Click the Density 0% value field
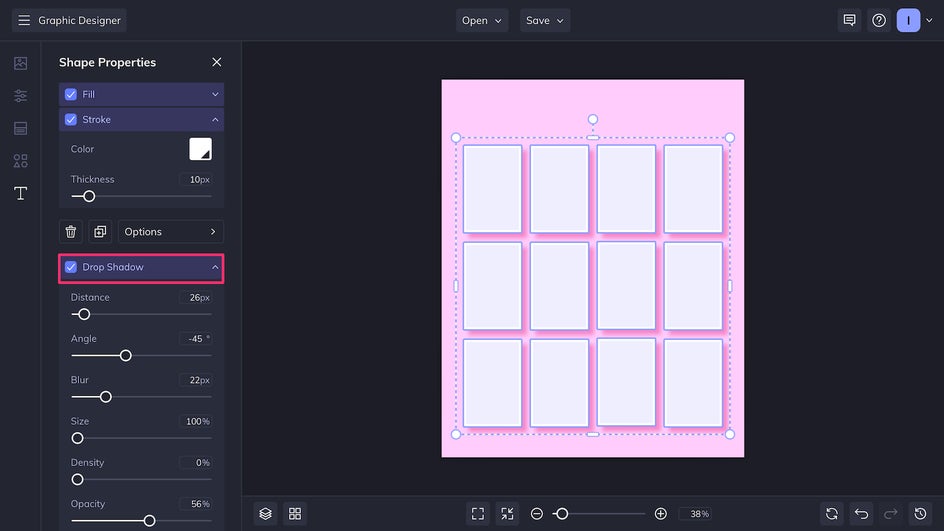Viewport: 944px width, 531px height. tap(195, 463)
